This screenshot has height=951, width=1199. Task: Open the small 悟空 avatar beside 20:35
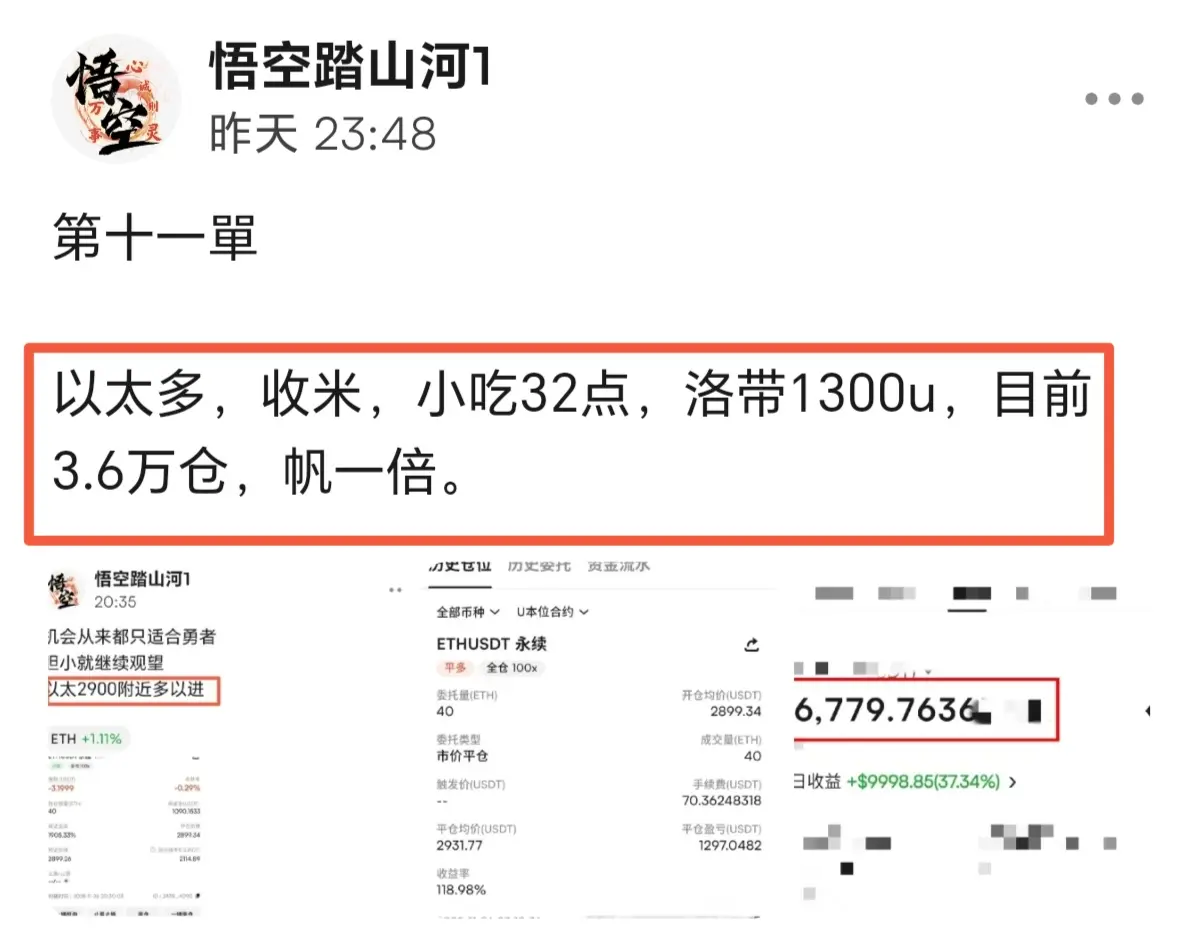click(63, 590)
